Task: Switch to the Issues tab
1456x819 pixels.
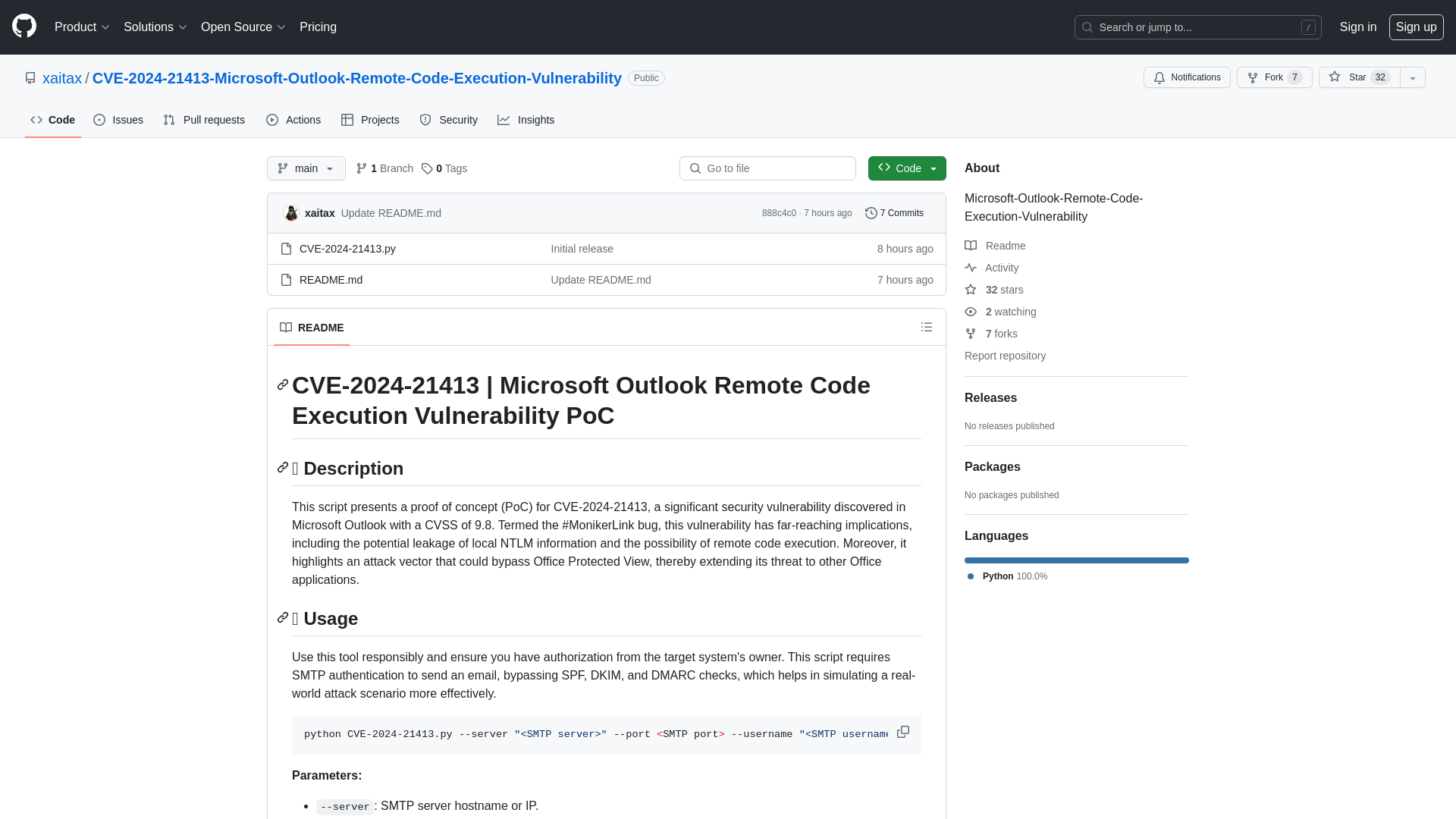Action: coord(118,120)
